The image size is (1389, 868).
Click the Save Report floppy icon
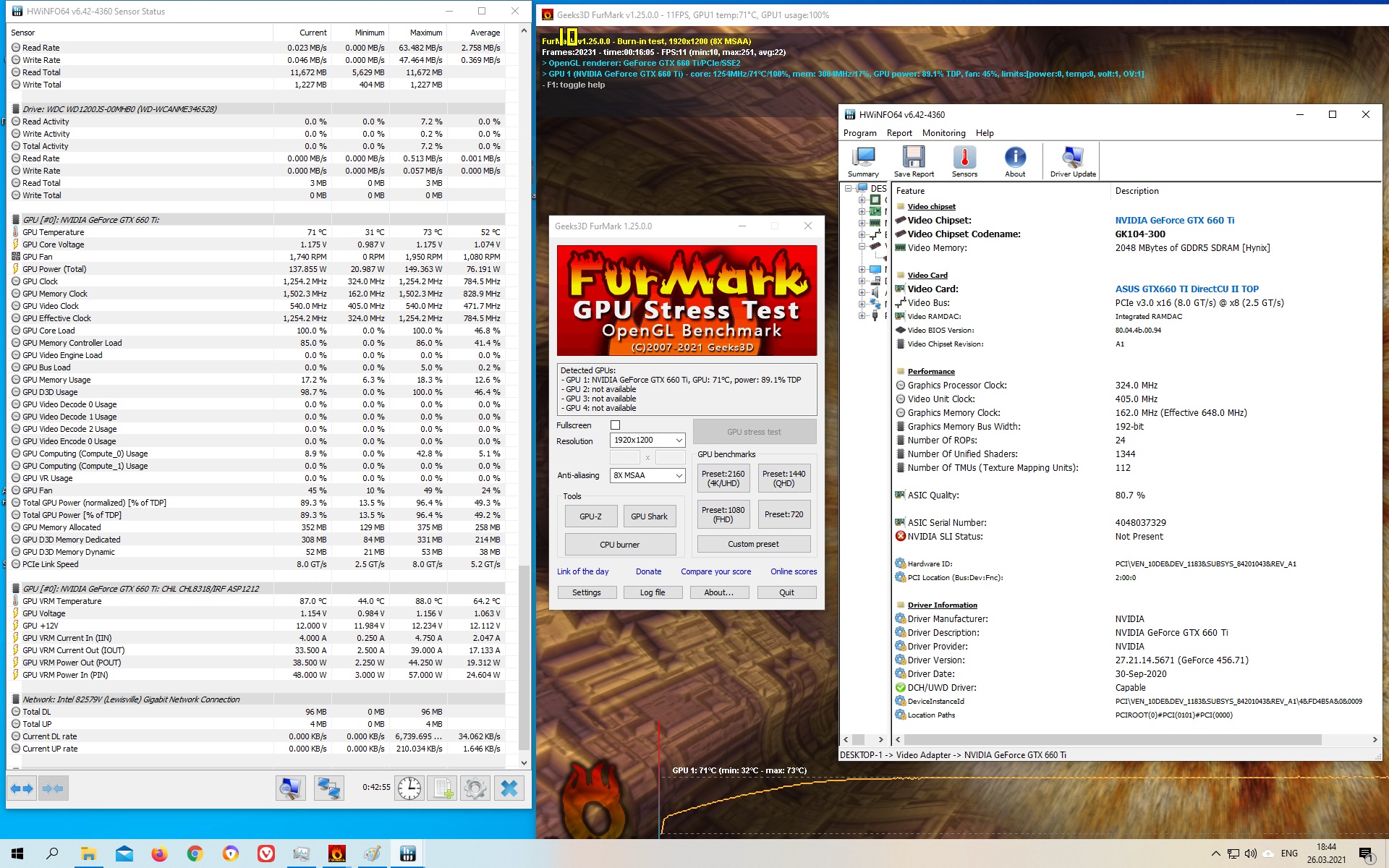coord(913,161)
